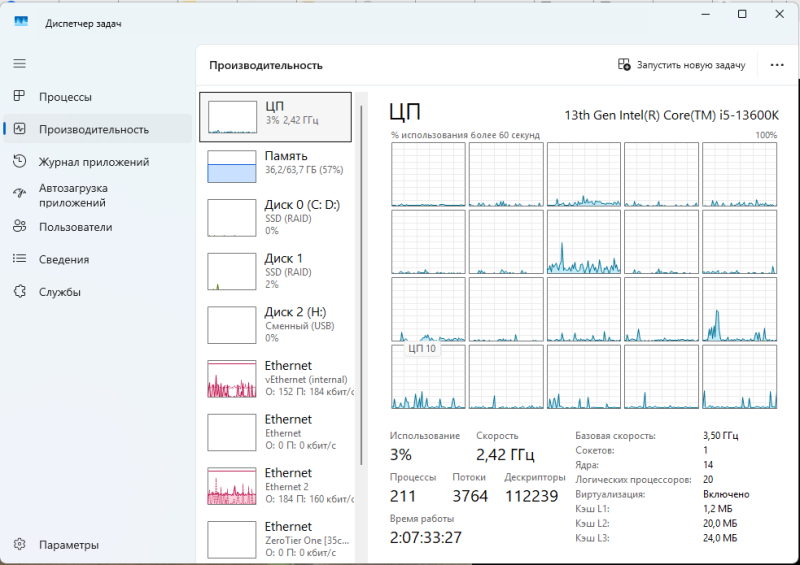Viewport: 800px width, 565px height.
Task: Click the Службы puzzle icon
Action: click(x=19, y=292)
